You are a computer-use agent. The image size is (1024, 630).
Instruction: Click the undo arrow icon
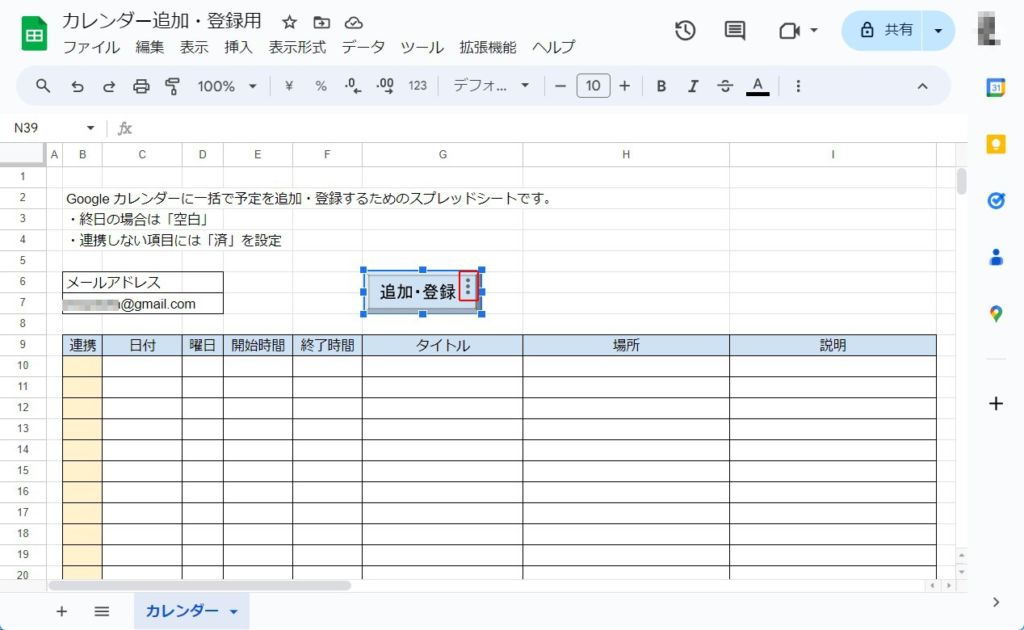(77, 86)
